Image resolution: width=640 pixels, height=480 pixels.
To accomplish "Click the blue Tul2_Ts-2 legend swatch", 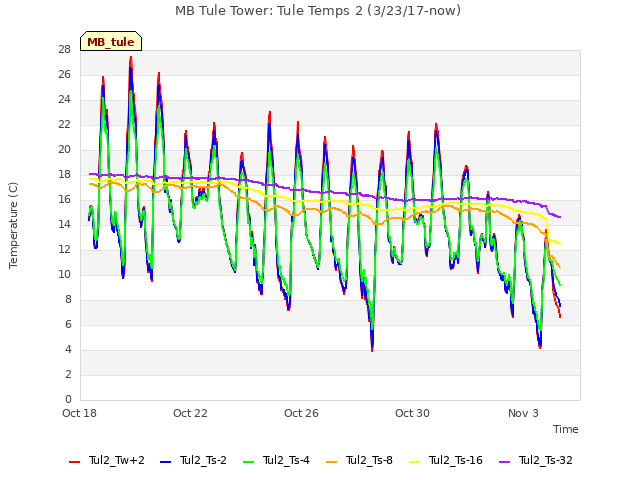I will click(165, 462).
